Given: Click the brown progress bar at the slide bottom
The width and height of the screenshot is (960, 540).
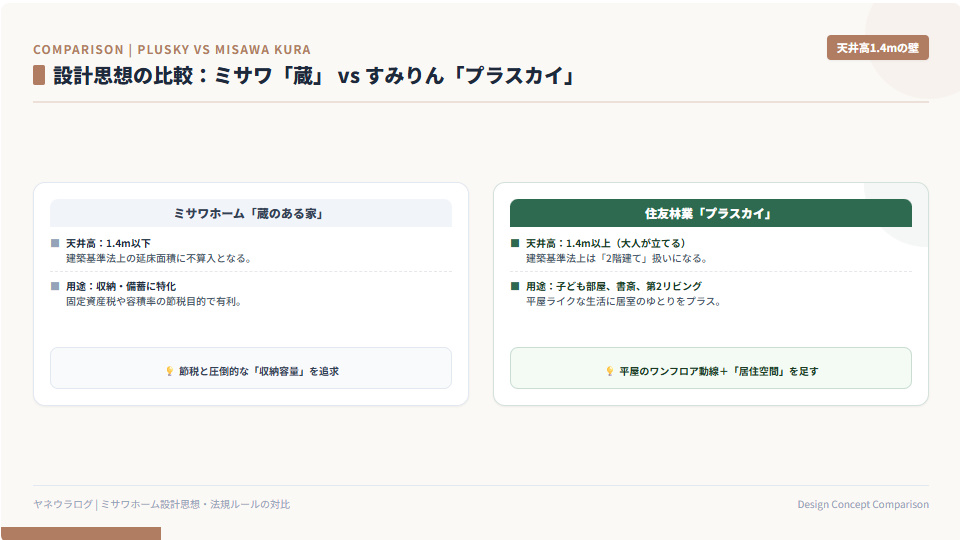Looking at the screenshot, I should 81,533.
